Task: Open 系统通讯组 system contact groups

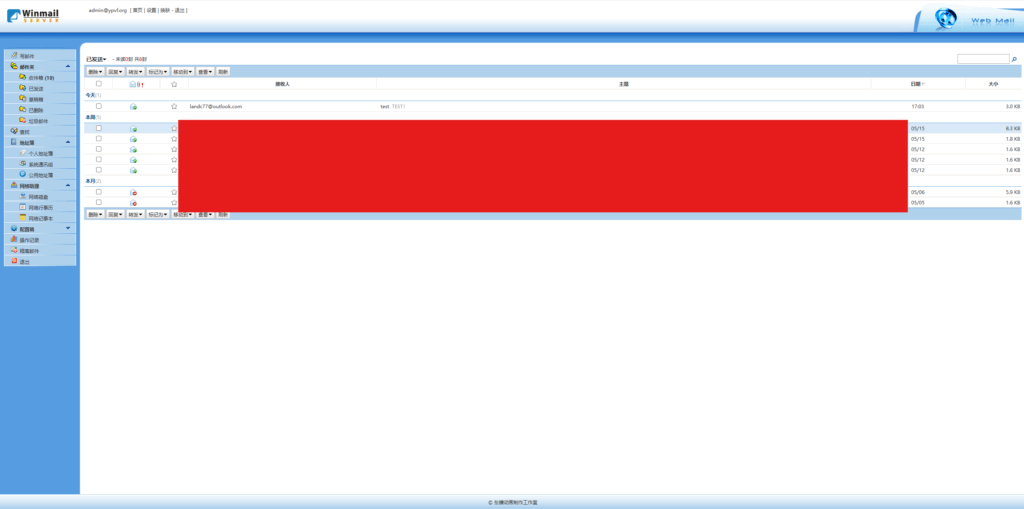Action: click(40, 164)
